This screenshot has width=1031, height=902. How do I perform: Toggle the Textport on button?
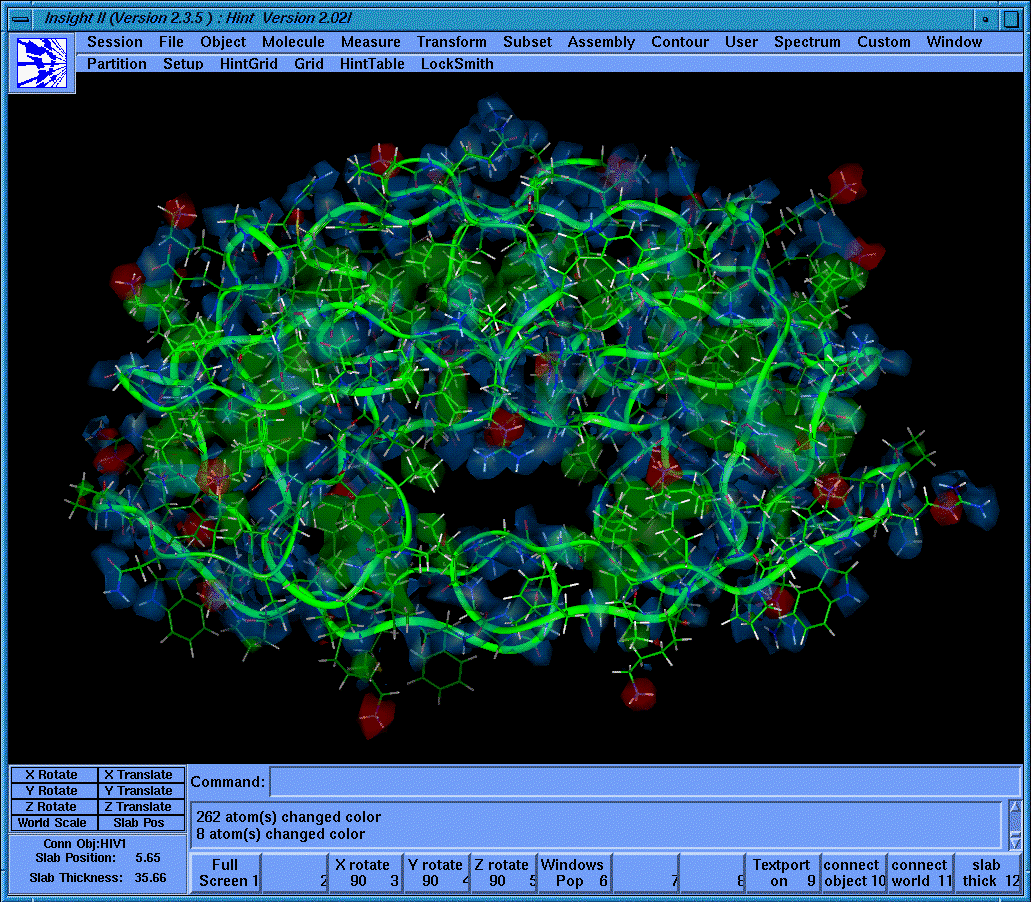tap(781, 873)
